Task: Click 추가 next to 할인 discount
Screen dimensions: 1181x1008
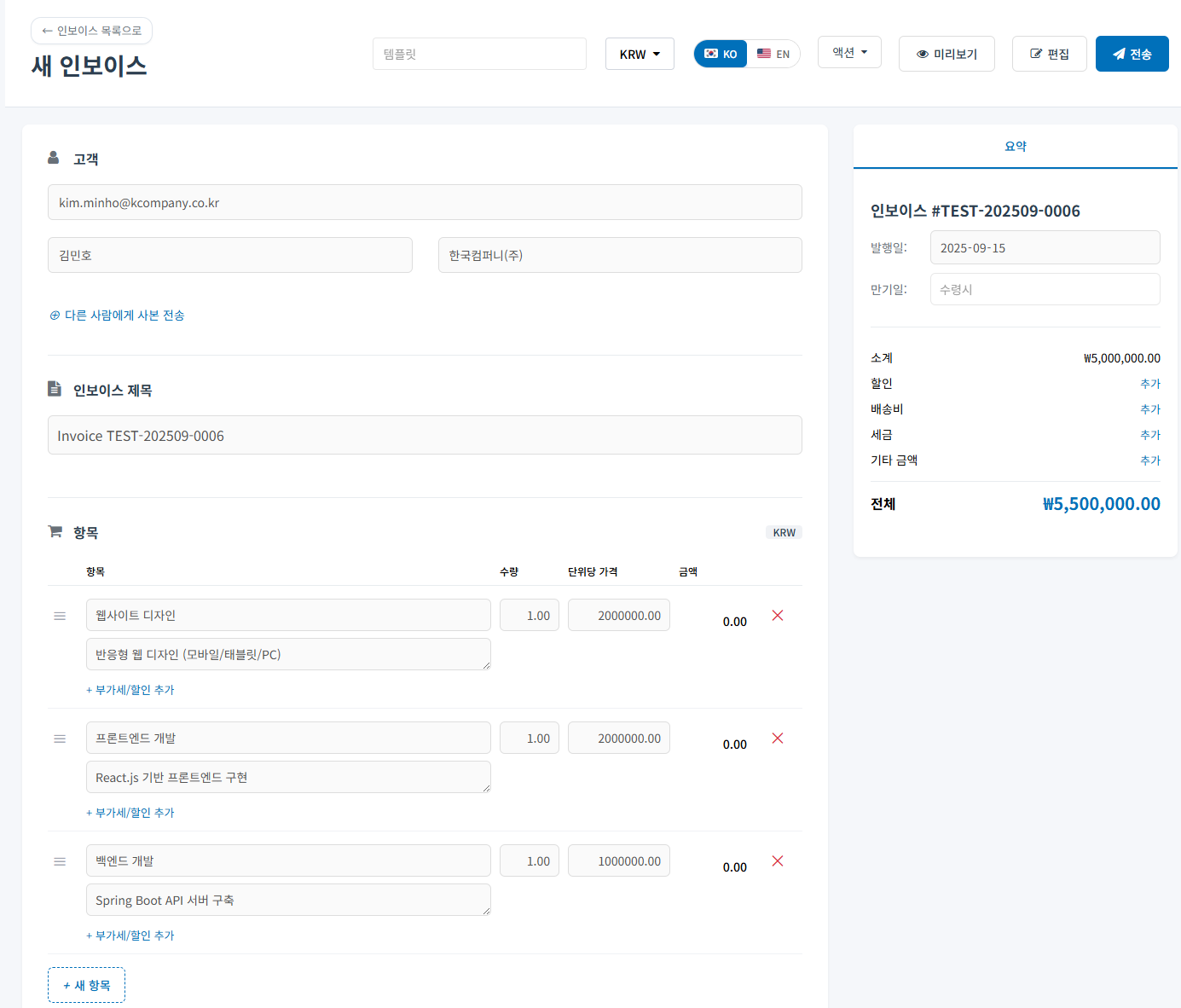Action: [x=1149, y=384]
